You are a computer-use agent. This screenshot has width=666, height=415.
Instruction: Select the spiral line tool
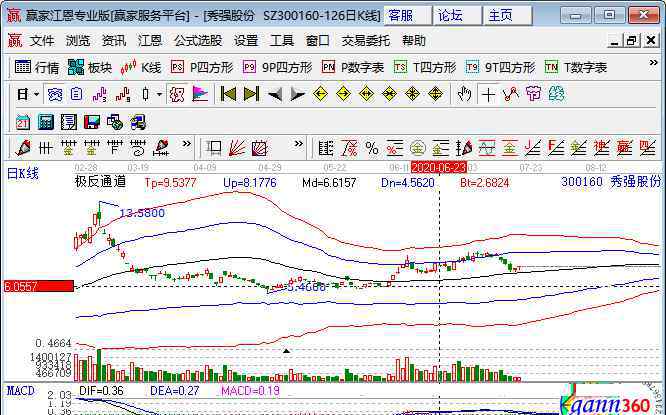(138, 148)
